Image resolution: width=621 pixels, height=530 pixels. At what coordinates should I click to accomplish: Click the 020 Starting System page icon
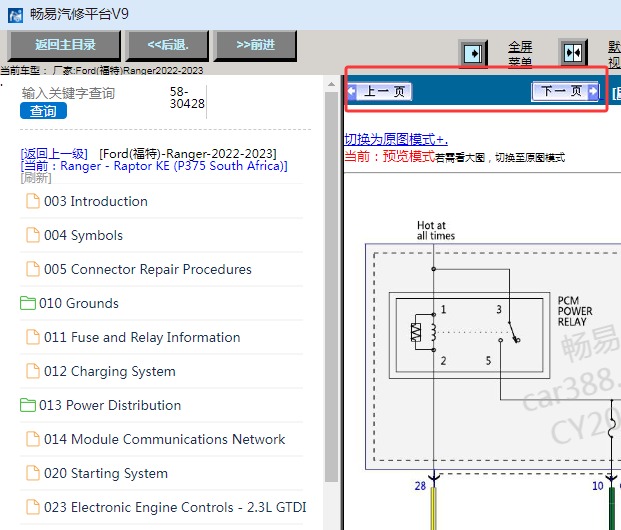pos(33,473)
